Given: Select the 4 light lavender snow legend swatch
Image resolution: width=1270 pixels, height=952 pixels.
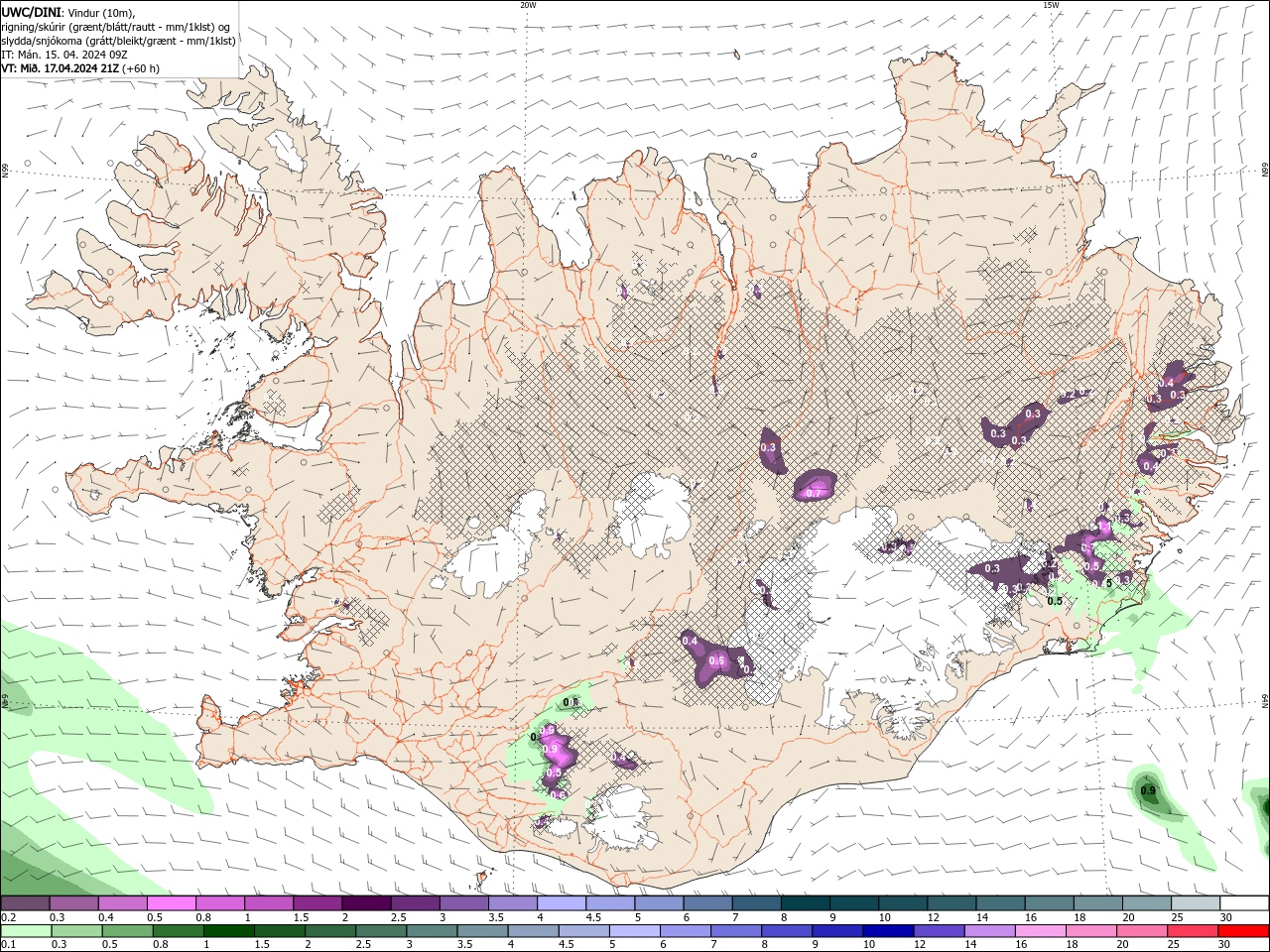Looking at the screenshot, I should click(x=562, y=903).
